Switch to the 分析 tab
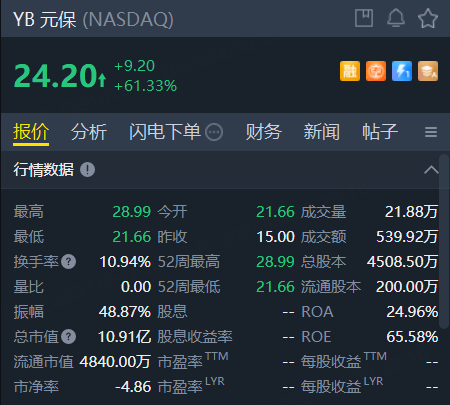 (89, 132)
